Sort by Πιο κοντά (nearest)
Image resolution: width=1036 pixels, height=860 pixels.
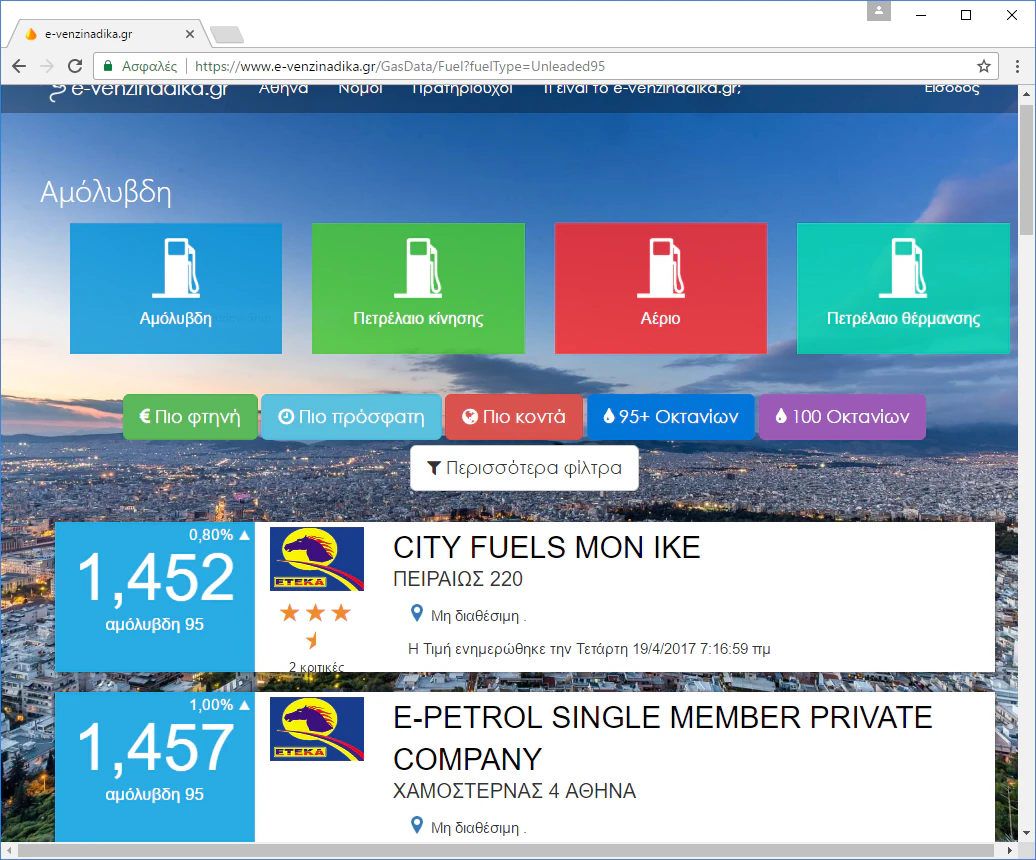[x=514, y=417]
